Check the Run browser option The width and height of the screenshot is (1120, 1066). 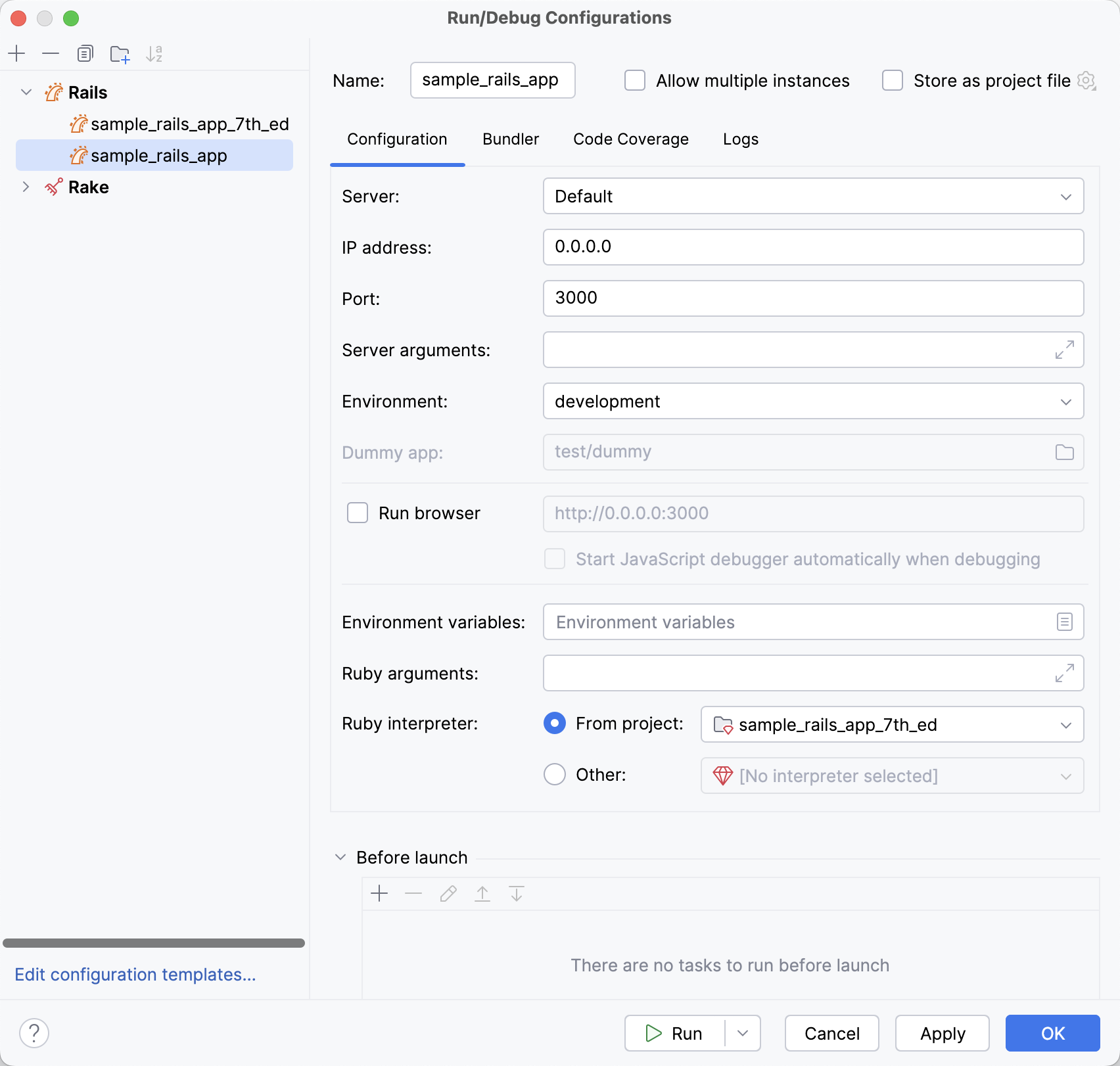click(358, 513)
